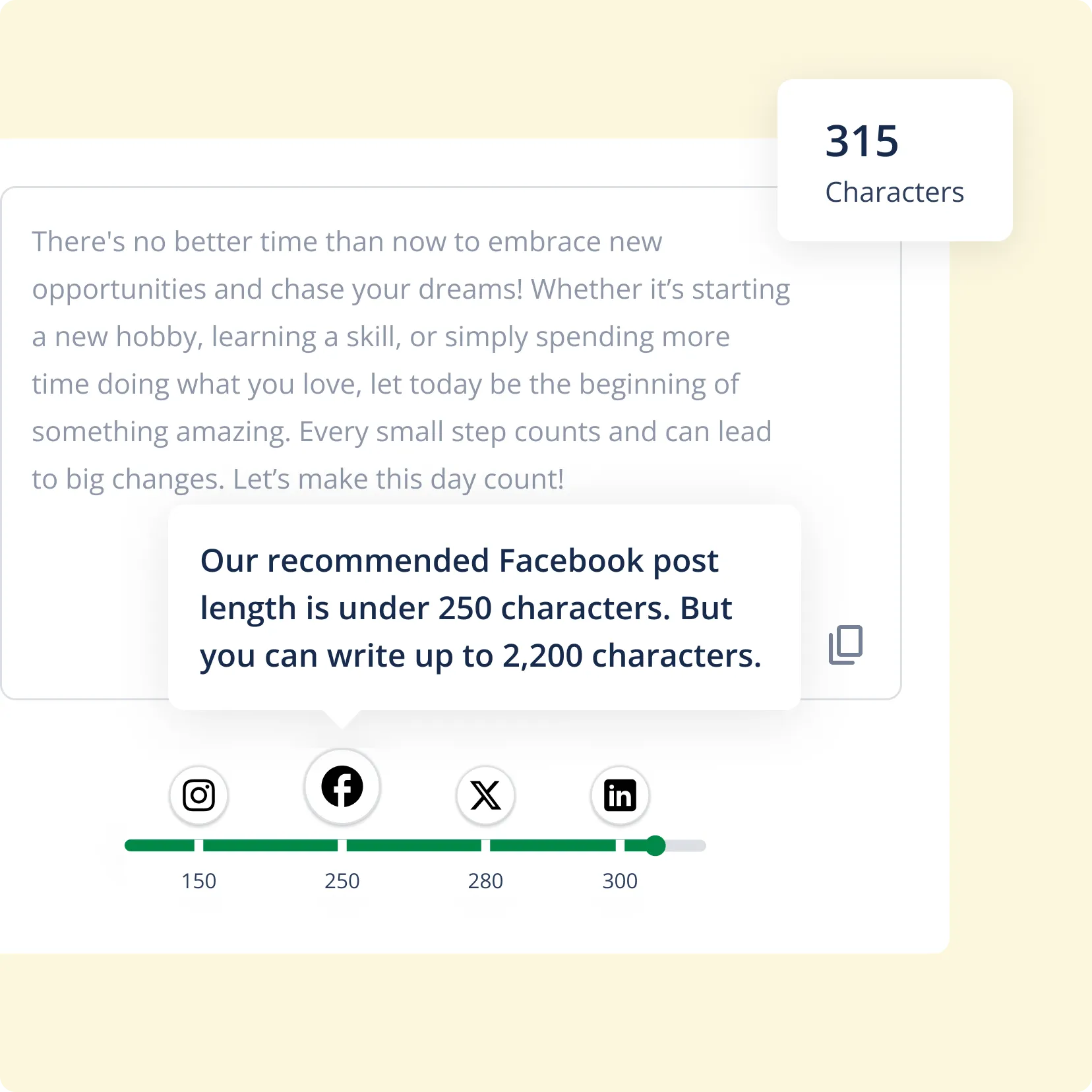Click the 150 character tick label
This screenshot has width=1092, height=1092.
pyautogui.click(x=198, y=882)
